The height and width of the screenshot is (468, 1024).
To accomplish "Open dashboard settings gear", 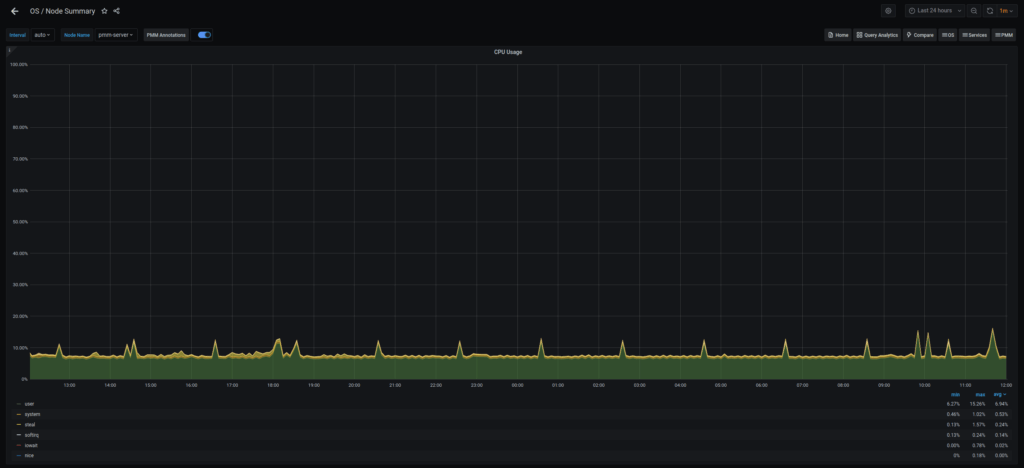I will point(888,11).
